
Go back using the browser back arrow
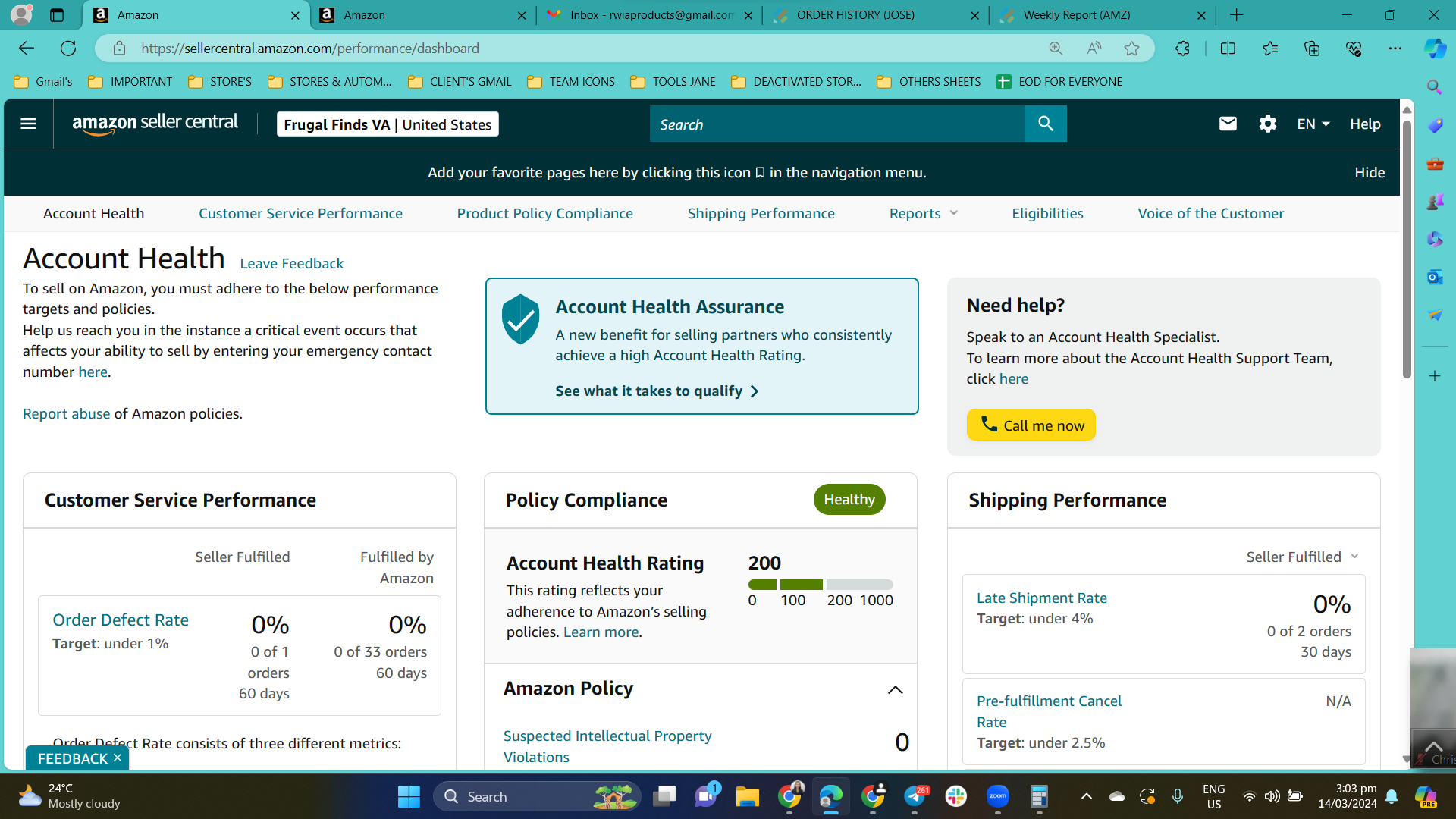pos(27,49)
